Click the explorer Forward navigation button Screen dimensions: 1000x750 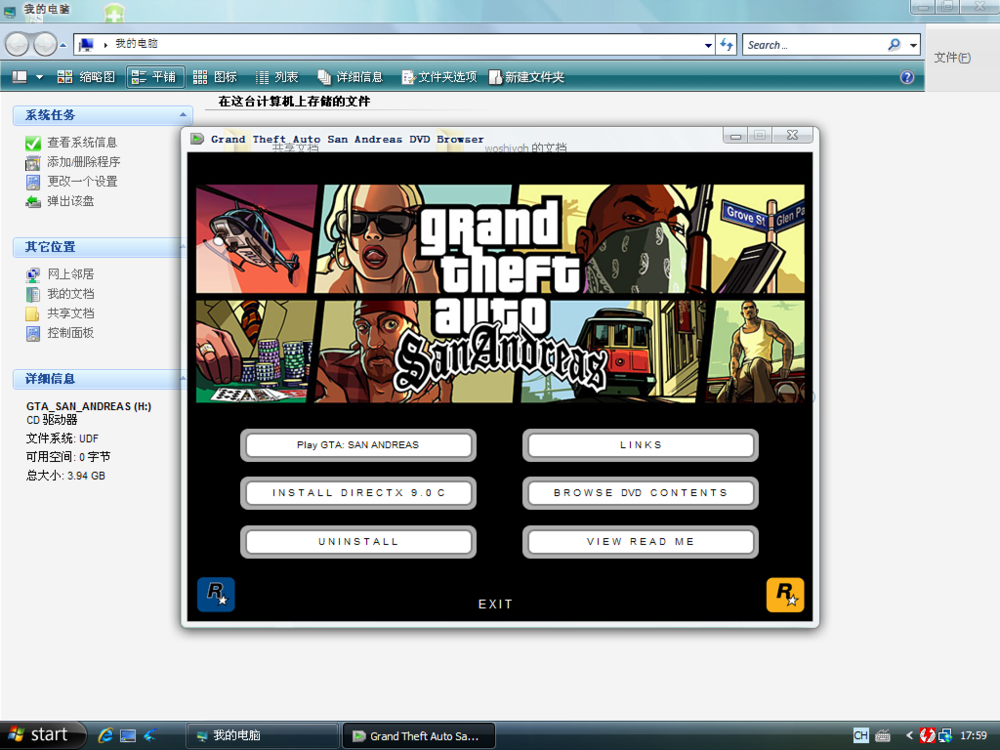[x=45, y=44]
